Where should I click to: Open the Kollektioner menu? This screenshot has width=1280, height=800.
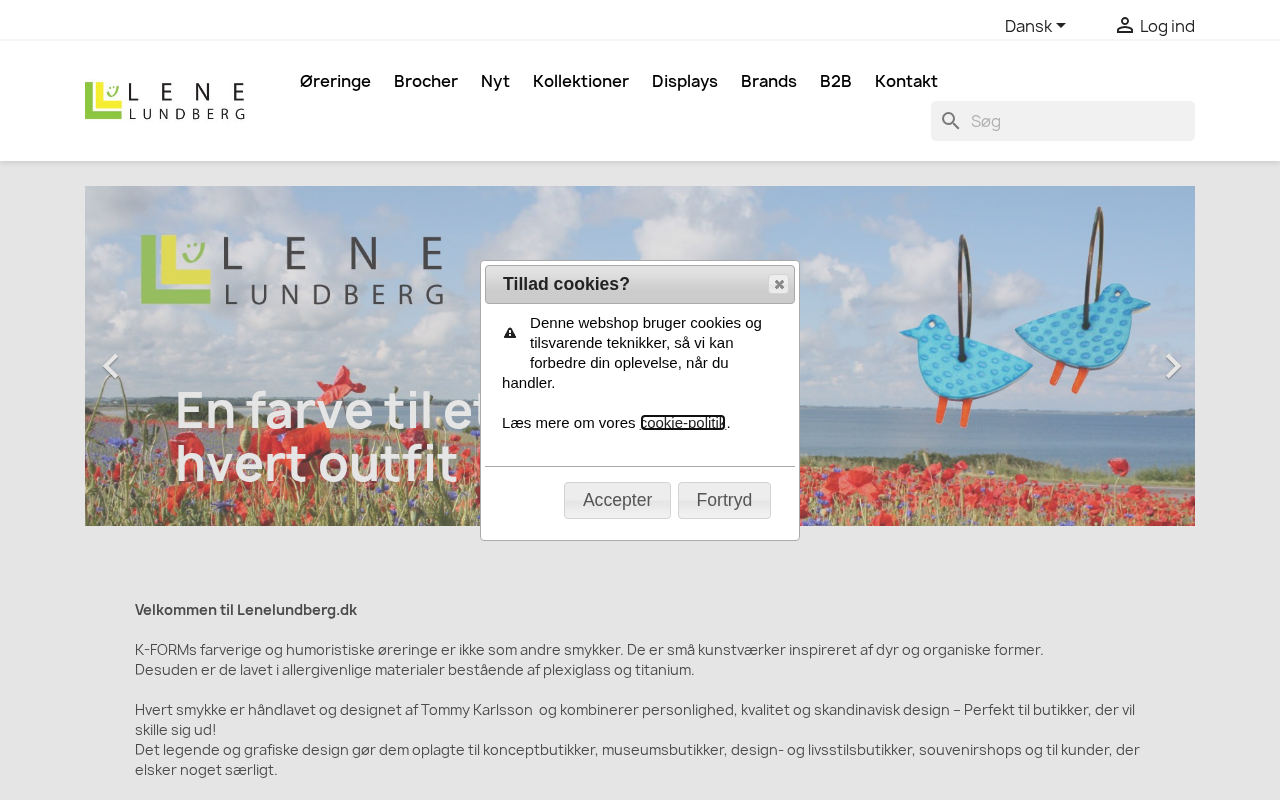click(x=581, y=81)
